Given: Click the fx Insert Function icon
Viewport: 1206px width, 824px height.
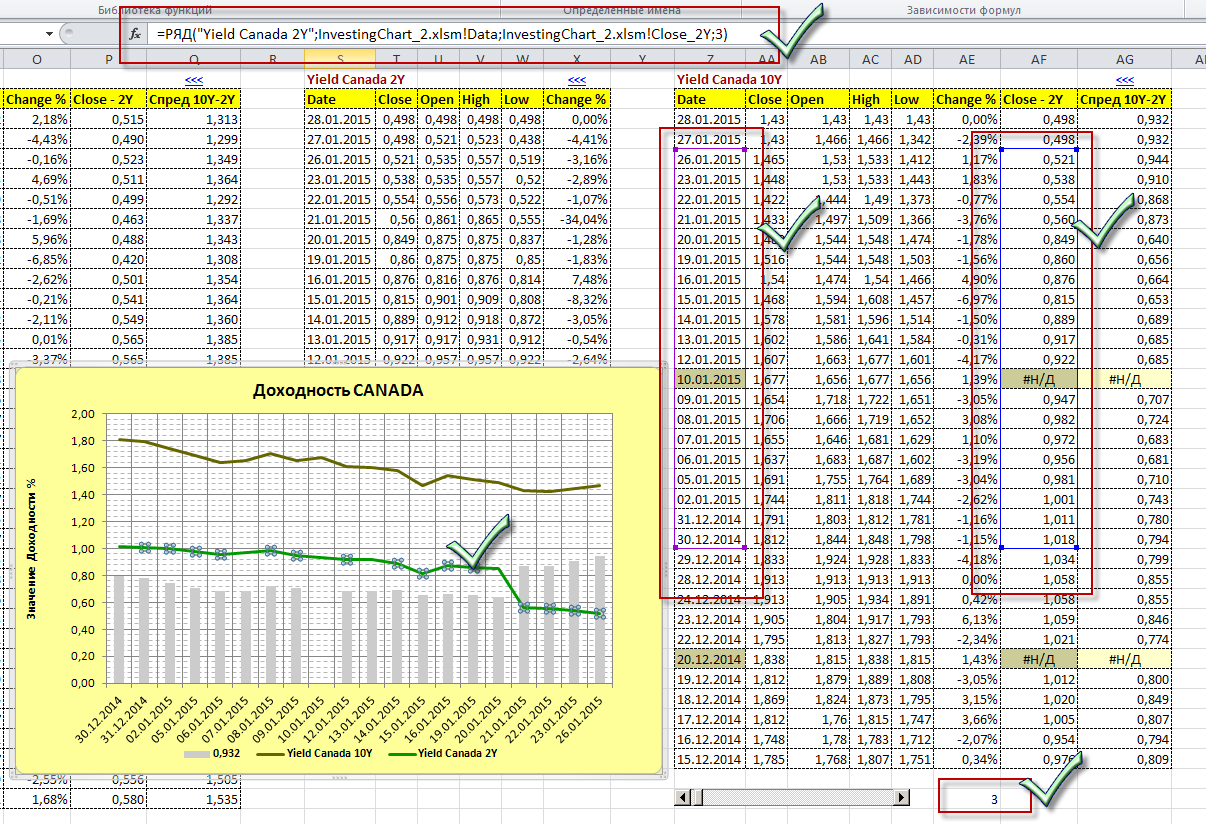Looking at the screenshot, I should coord(136,34).
